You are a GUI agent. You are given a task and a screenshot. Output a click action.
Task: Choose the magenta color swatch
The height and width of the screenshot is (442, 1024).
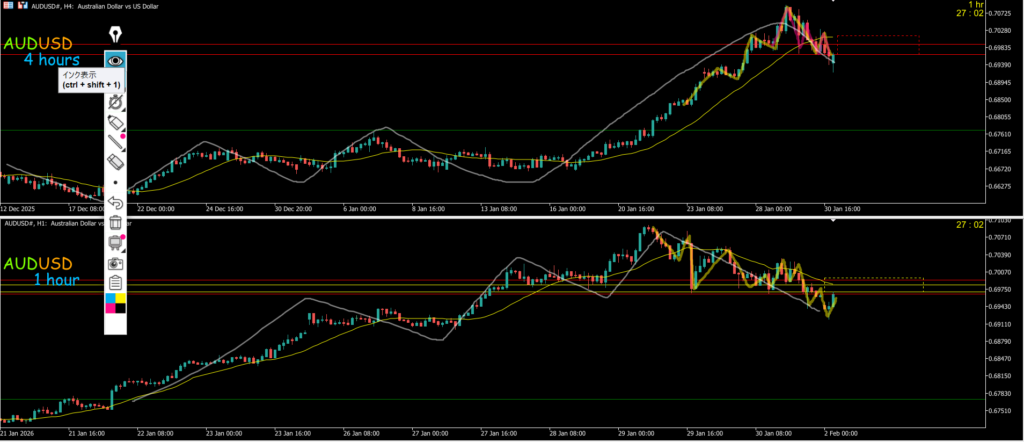(x=110, y=308)
